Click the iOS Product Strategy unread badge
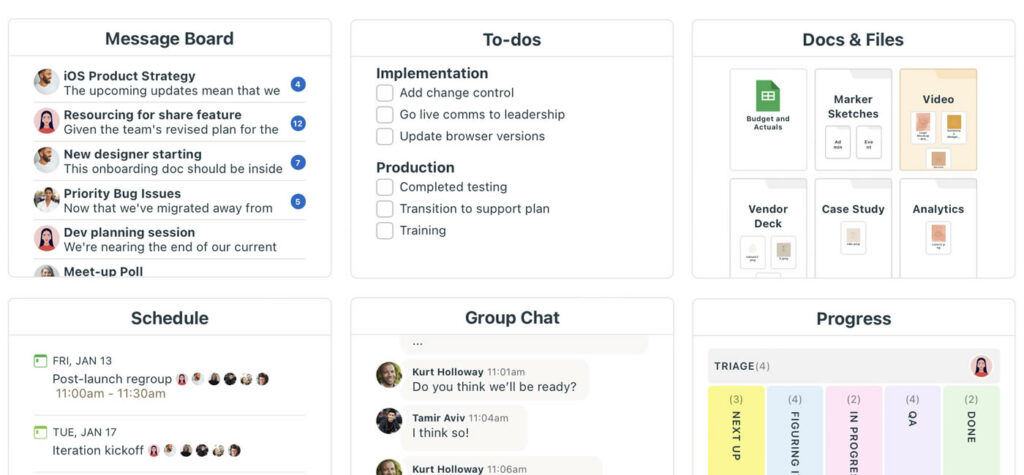This screenshot has height=475, width=1024. (x=298, y=84)
